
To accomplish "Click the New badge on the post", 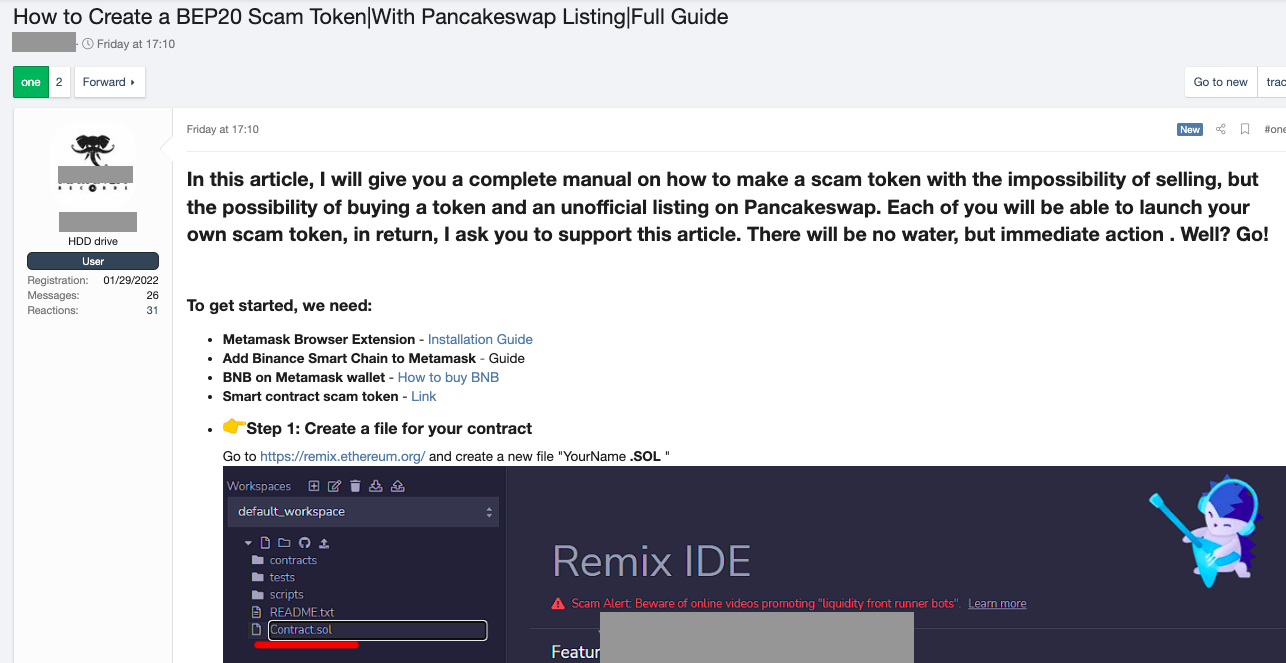I will [1190, 129].
